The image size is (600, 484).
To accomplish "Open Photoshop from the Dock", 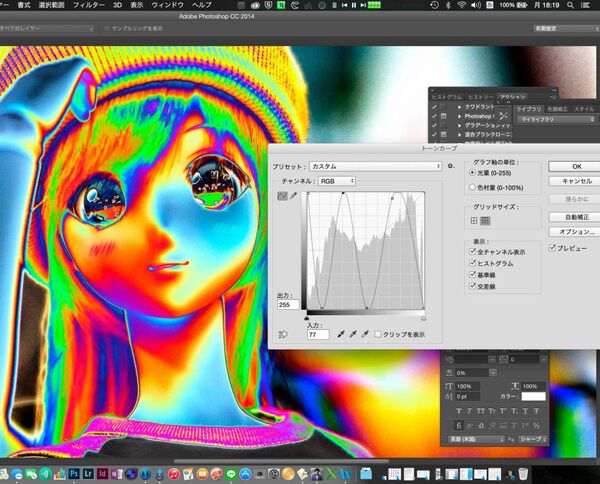I will pyautogui.click(x=74, y=474).
